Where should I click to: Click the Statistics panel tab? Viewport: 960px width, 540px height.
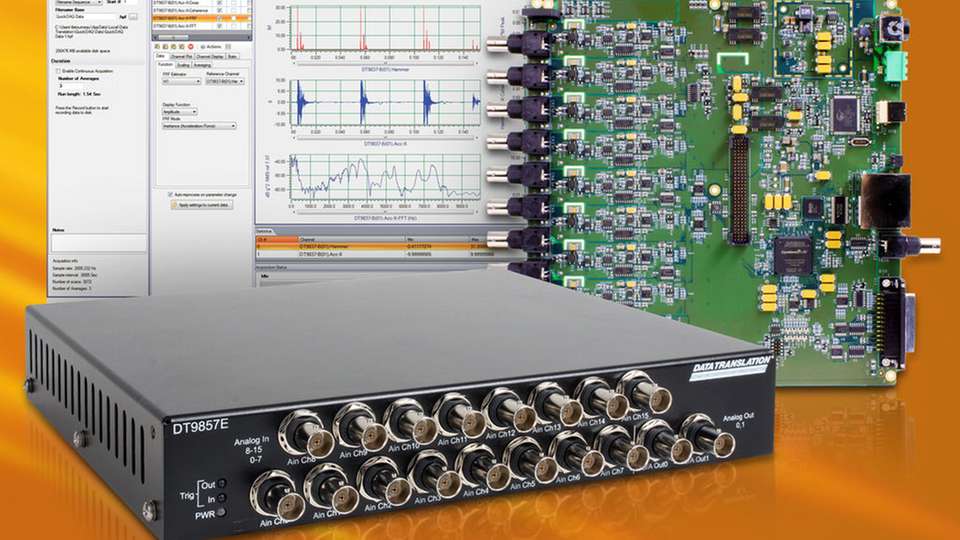pyautogui.click(x=264, y=231)
